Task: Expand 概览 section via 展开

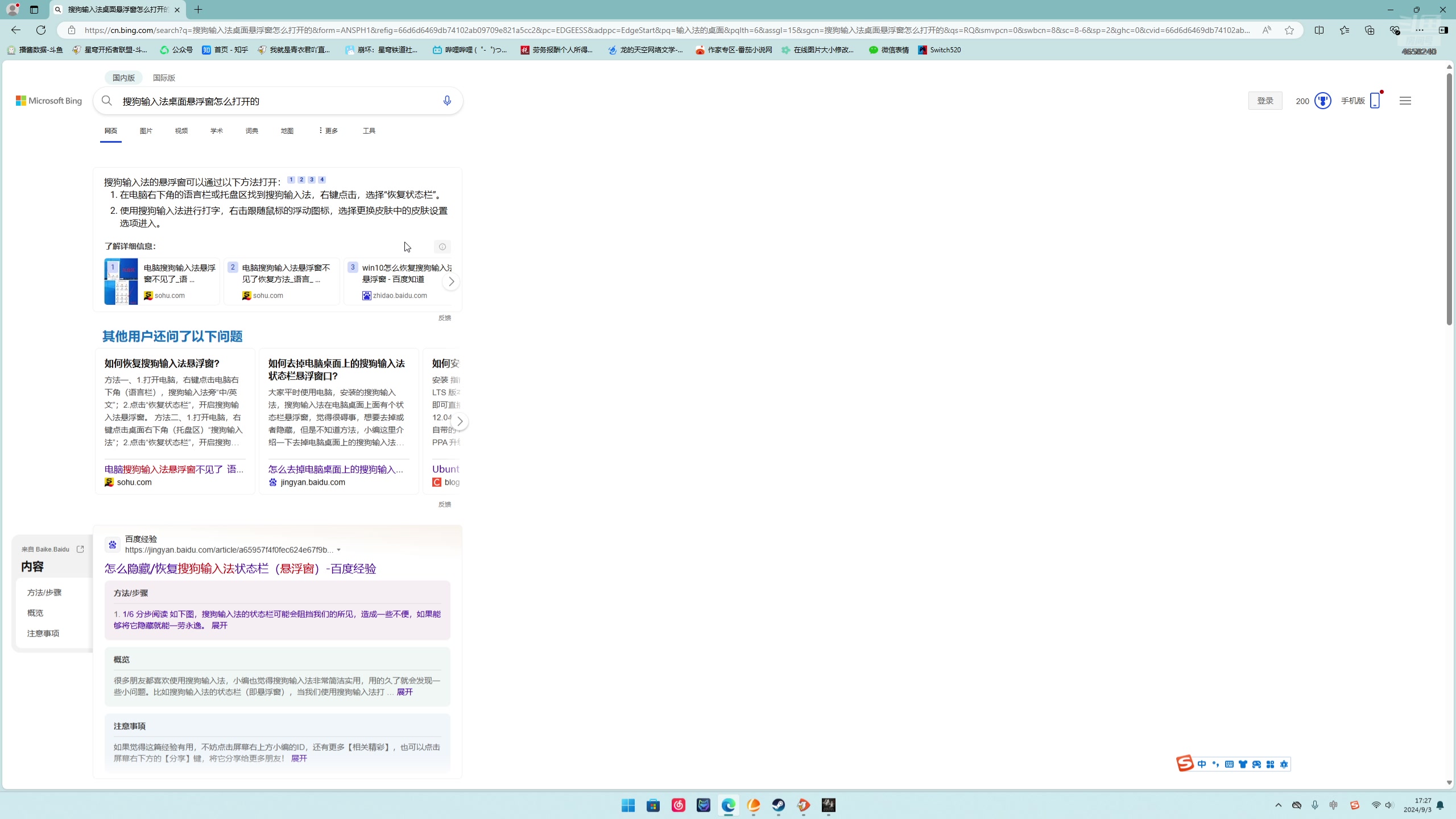Action: tap(404, 692)
